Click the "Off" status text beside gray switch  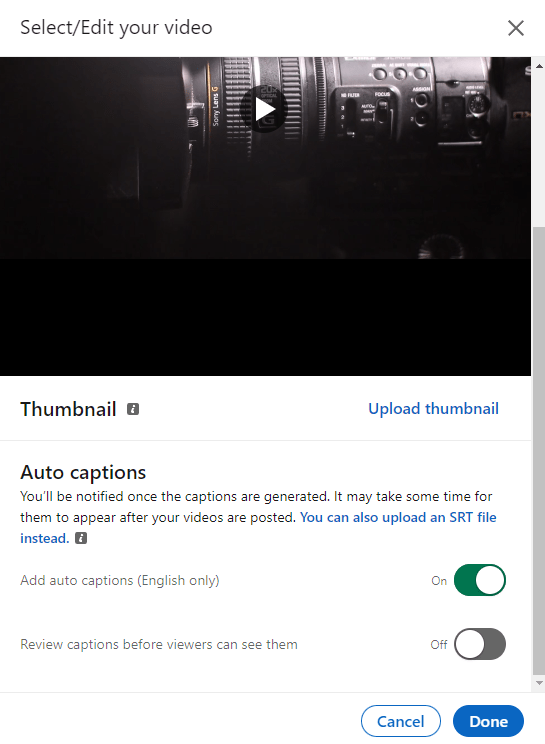point(439,644)
